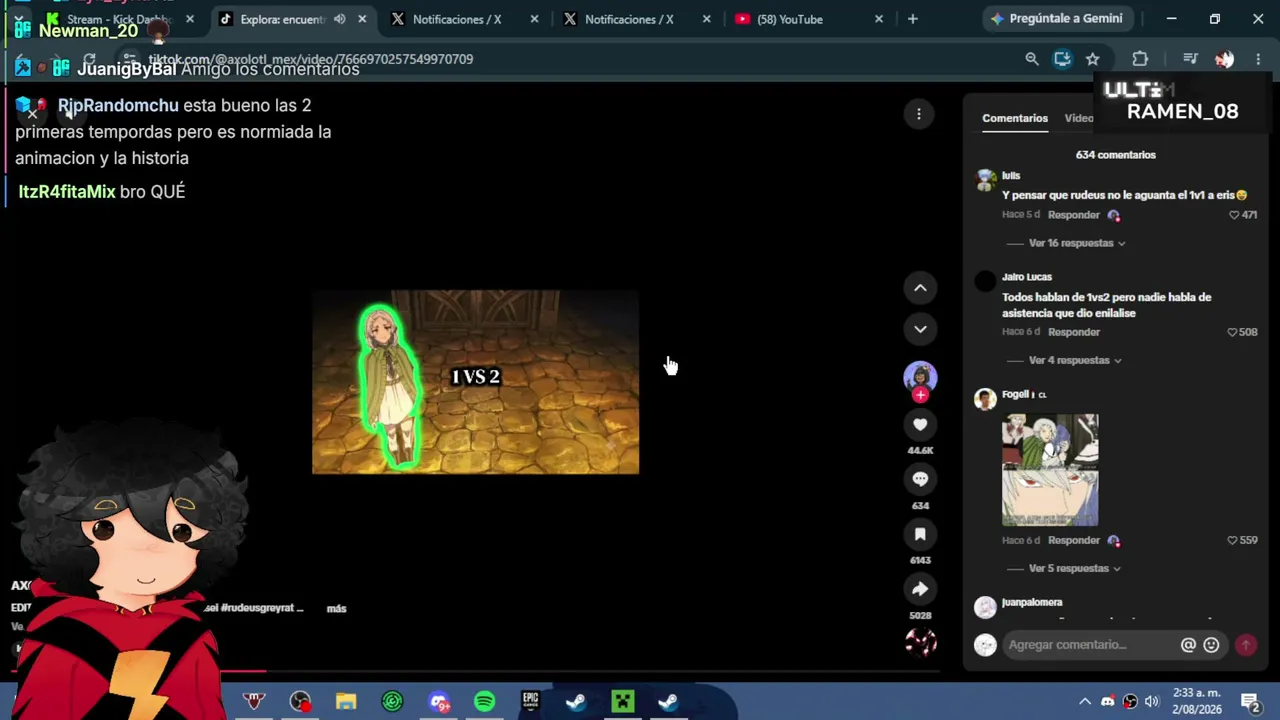Save the video with the bookmark icon
The width and height of the screenshot is (1280, 720).
click(920, 534)
